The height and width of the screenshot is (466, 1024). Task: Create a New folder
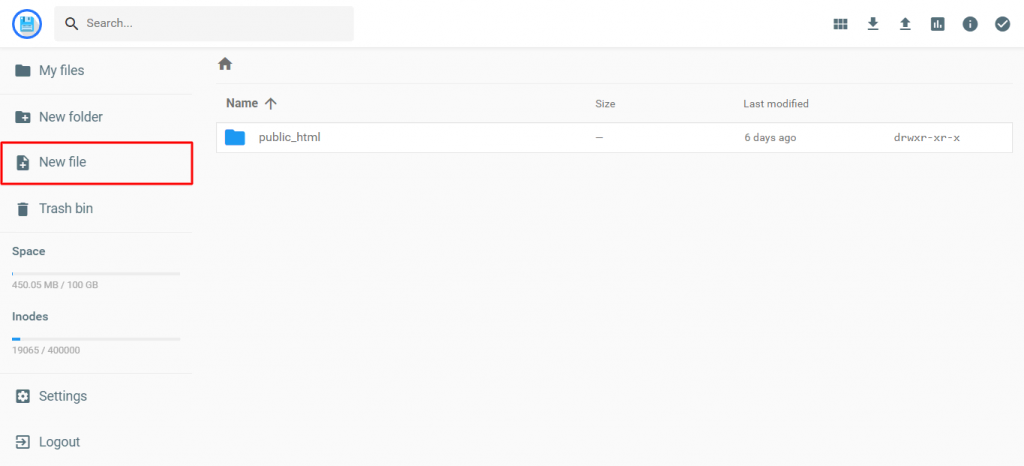click(70, 117)
